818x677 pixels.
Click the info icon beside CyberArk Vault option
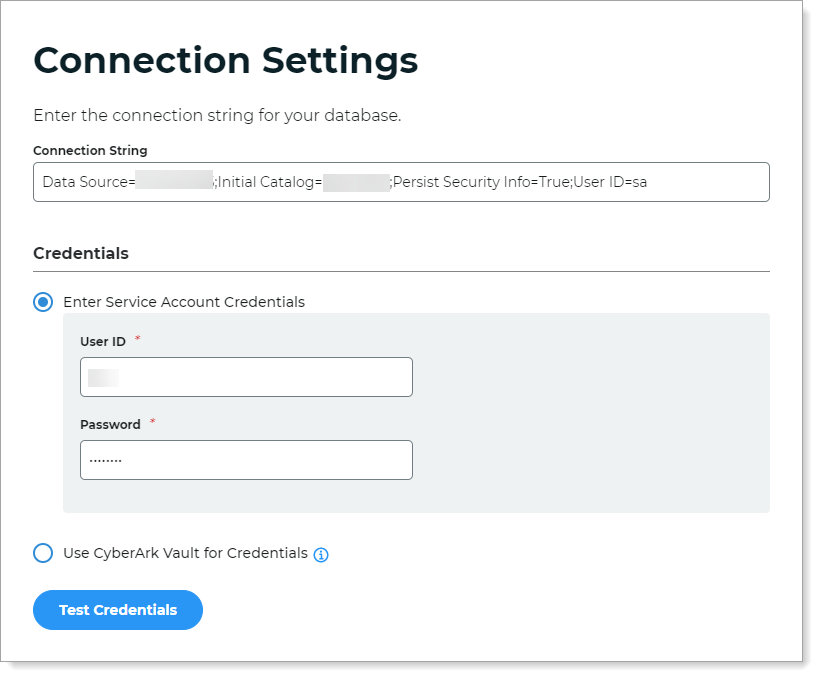(321, 554)
